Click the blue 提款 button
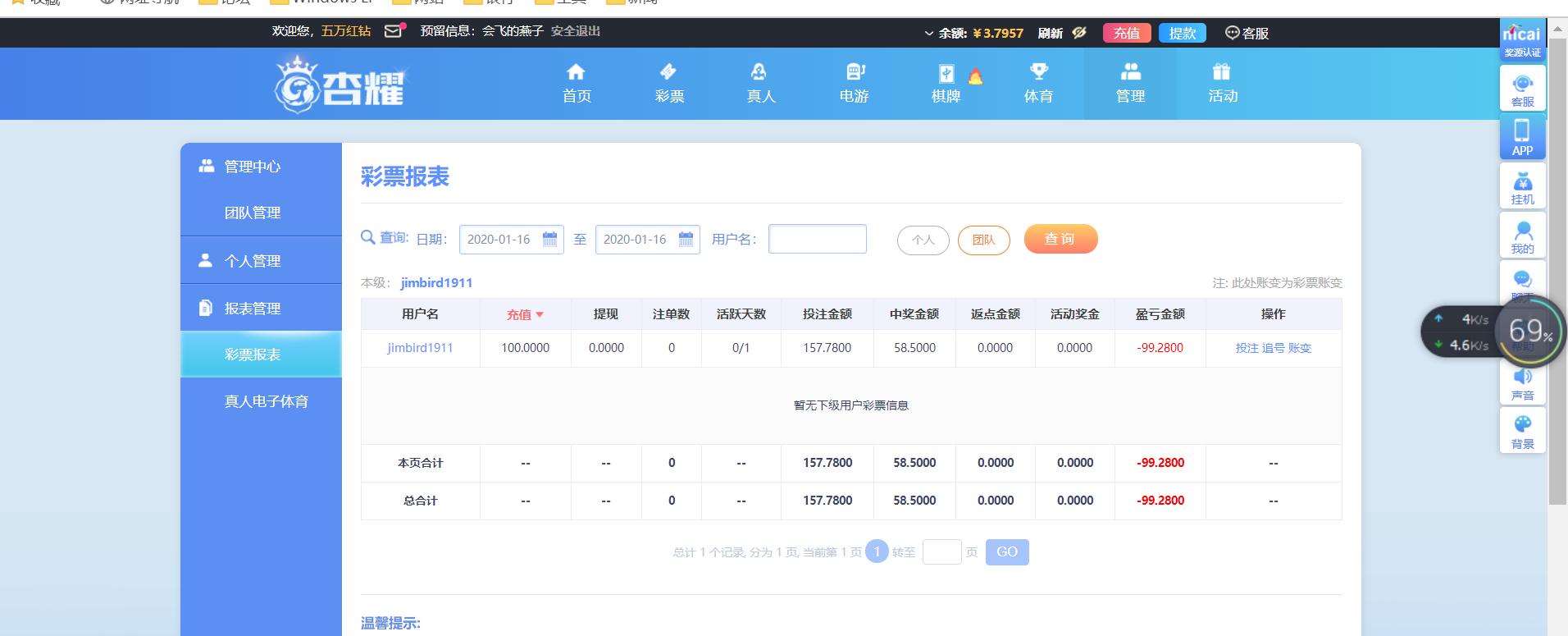Image resolution: width=1568 pixels, height=636 pixels. pos(1183,33)
